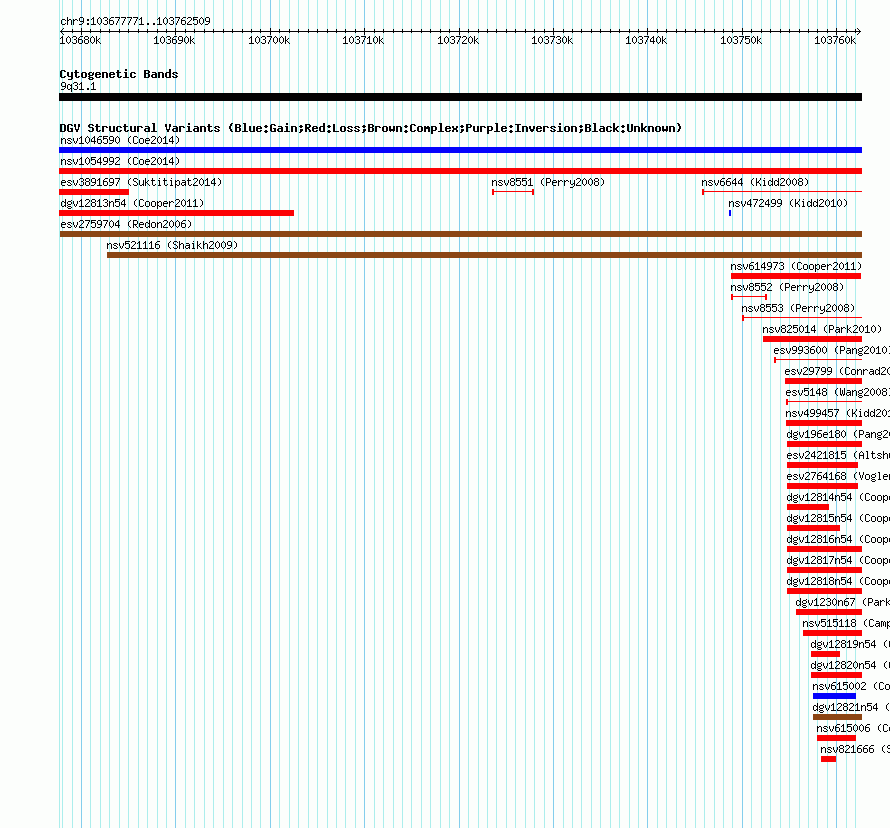Click the 9q31.1 band label
890x828 pixels.
tap(78, 86)
